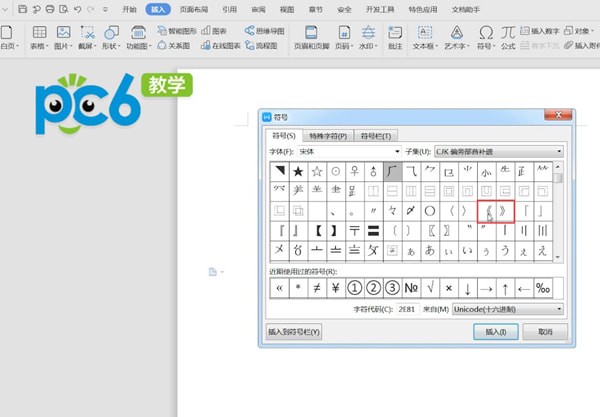The width and height of the screenshot is (600, 417).
Task: Click the 流程图 flowchart button
Action: [x=261, y=46]
